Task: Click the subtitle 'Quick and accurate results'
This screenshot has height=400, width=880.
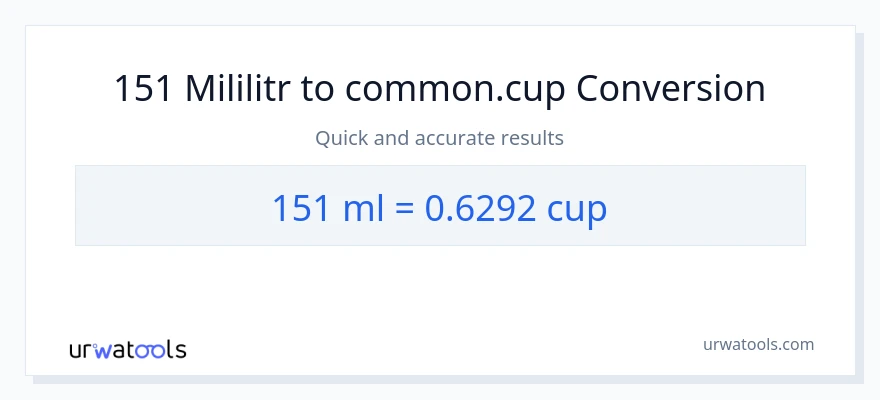Action: pos(440,138)
